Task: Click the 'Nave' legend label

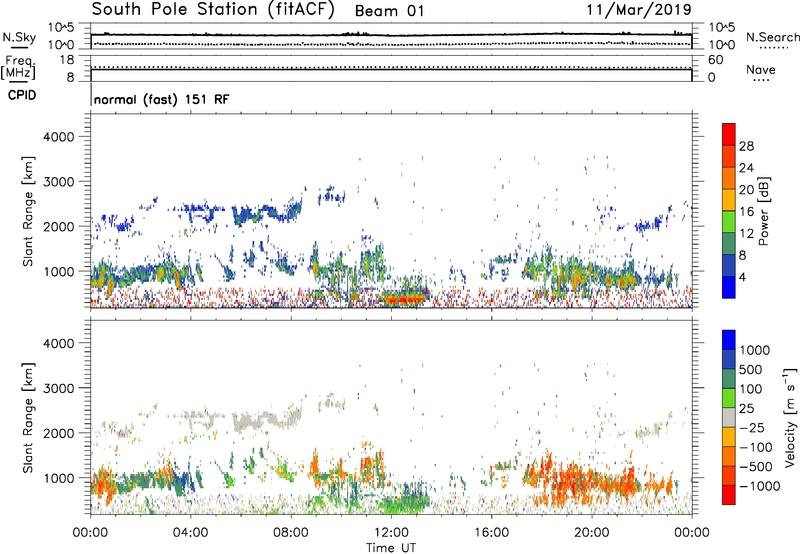Action: click(761, 70)
